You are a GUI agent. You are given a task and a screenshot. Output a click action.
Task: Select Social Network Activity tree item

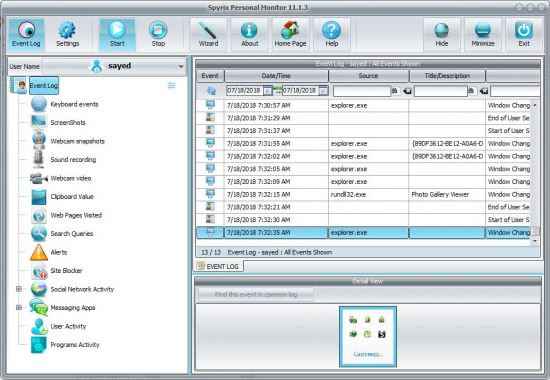82,289
